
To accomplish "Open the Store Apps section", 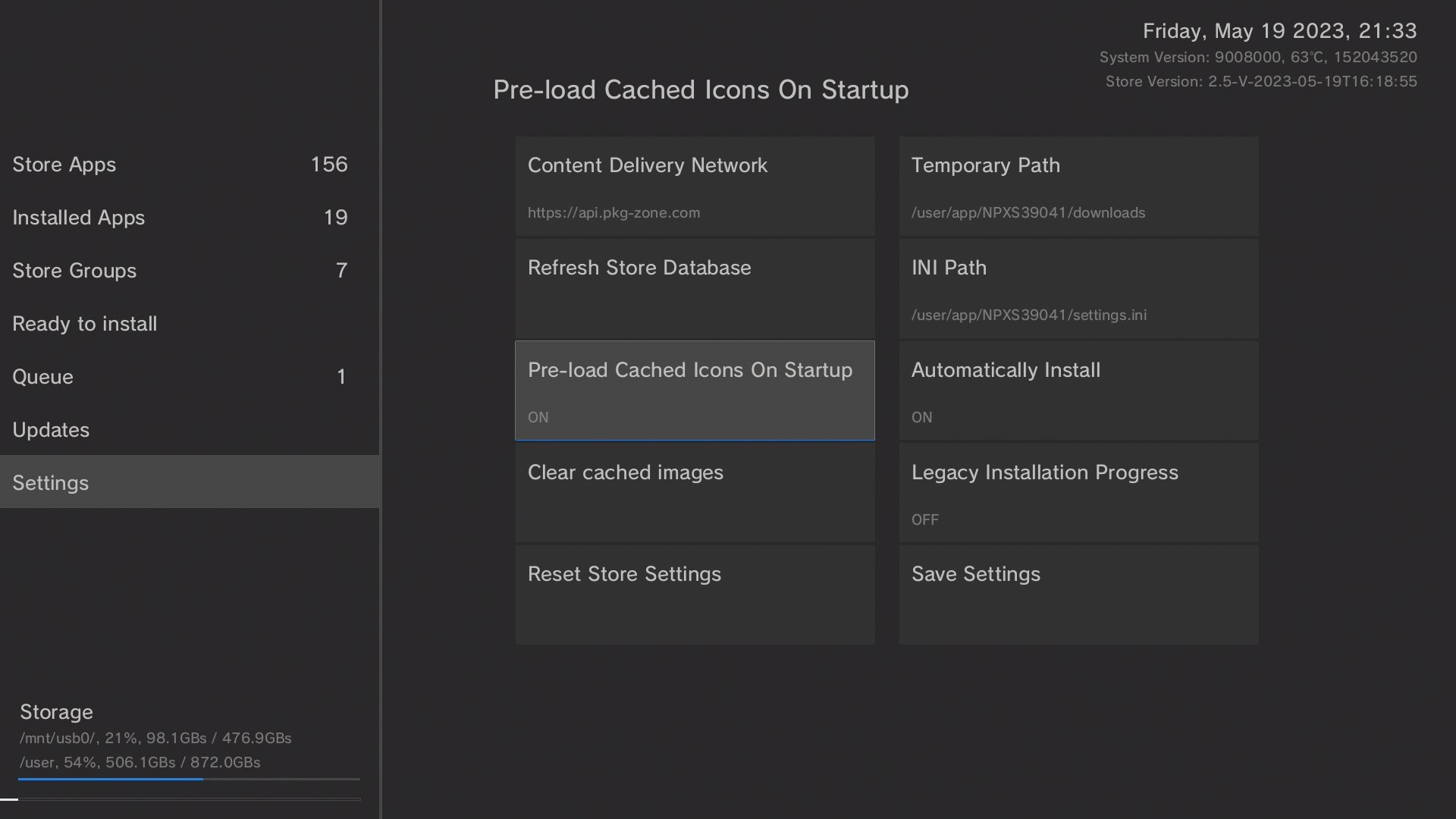I will [x=190, y=165].
